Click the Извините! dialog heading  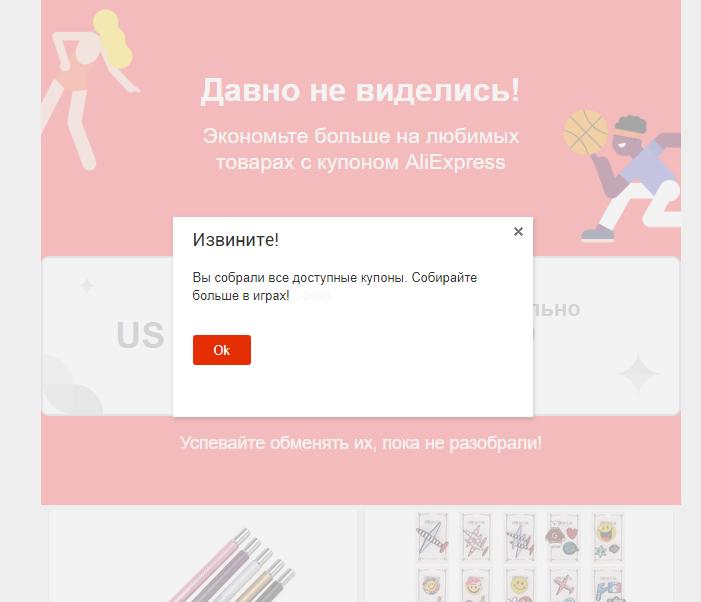pos(236,240)
